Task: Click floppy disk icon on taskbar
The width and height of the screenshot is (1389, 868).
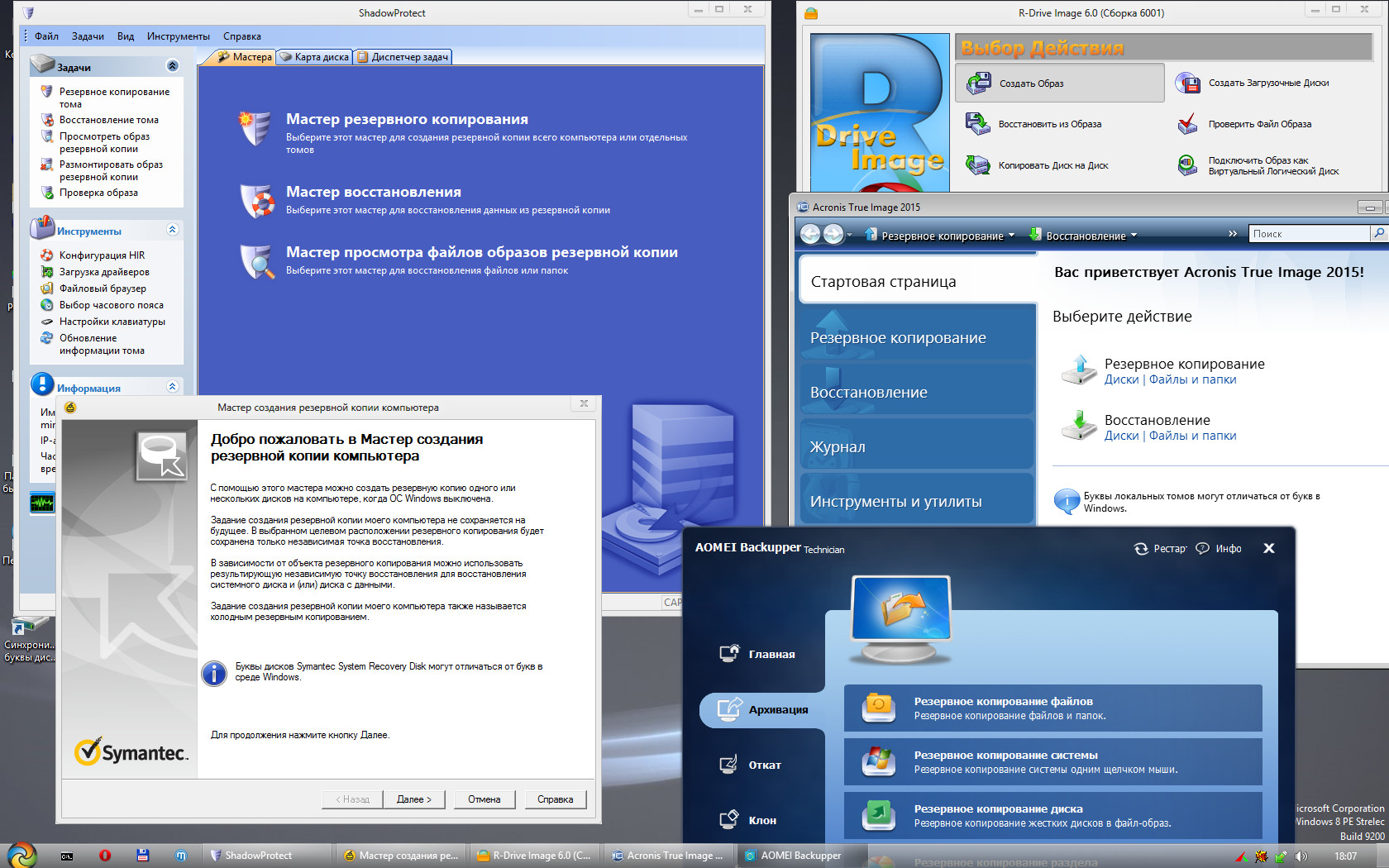Action: click(x=143, y=856)
